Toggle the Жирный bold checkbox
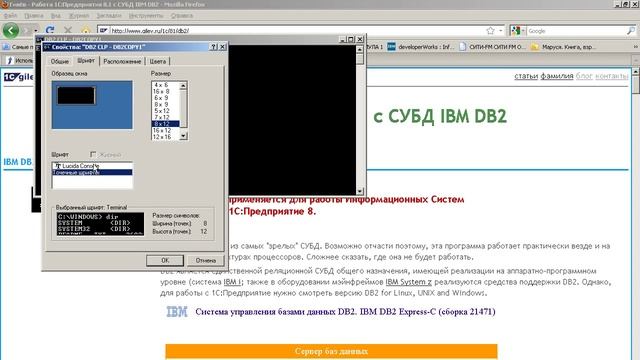640x360 pixels. 93,155
